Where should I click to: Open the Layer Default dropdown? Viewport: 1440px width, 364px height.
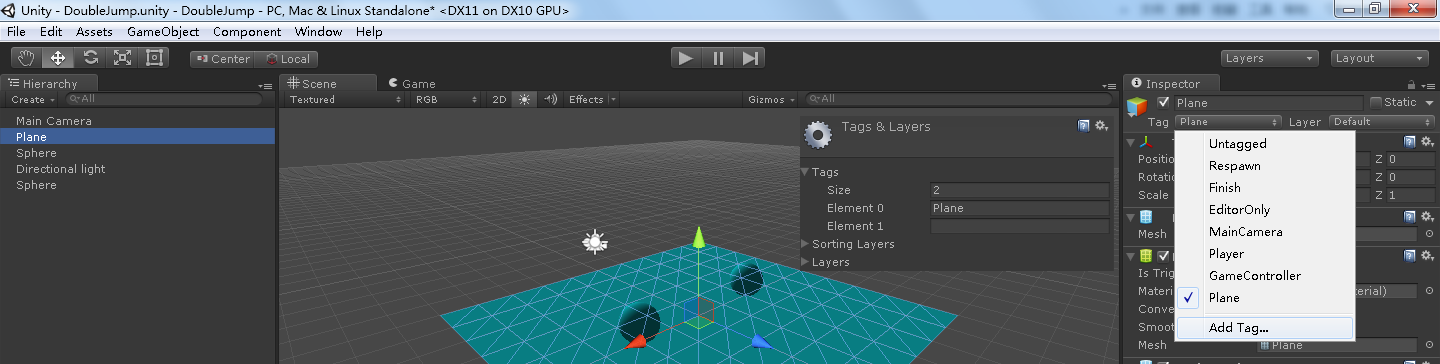(x=1382, y=122)
